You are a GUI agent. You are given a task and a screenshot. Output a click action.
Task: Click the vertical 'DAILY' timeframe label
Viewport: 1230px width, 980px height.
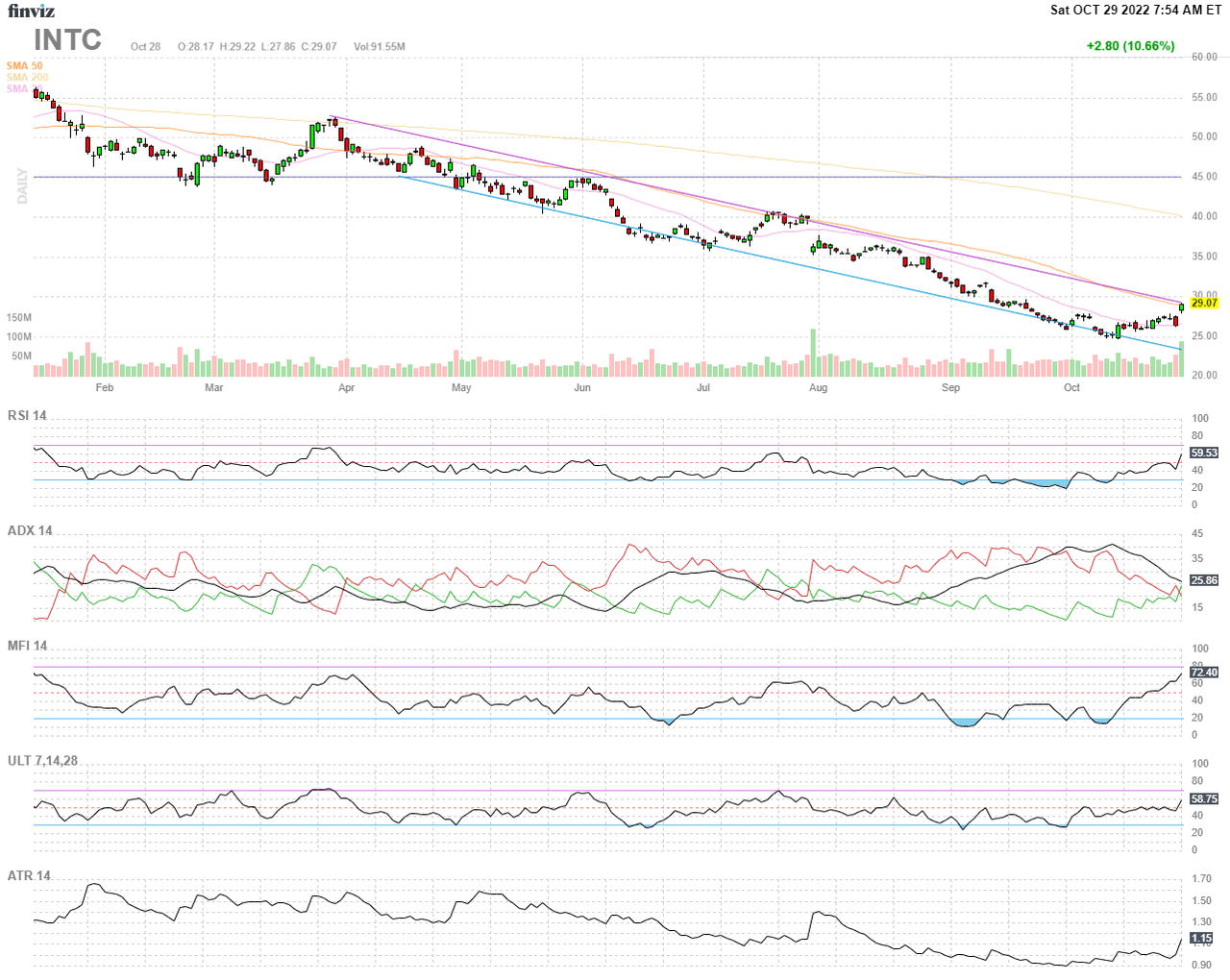click(21, 185)
